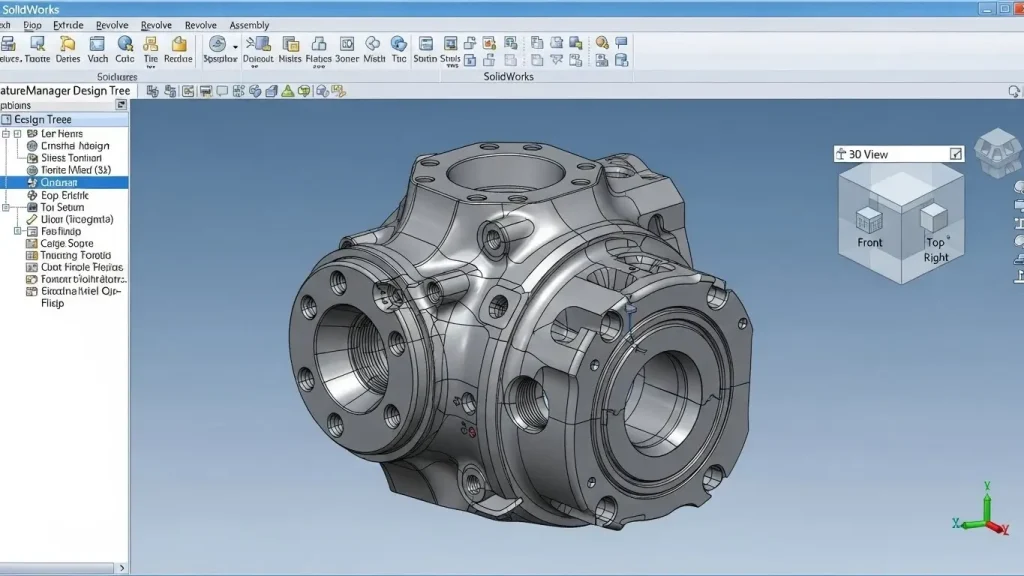Open the dropdown arrow next to the Display tool
The height and width of the screenshot is (576, 1024).
233,47
